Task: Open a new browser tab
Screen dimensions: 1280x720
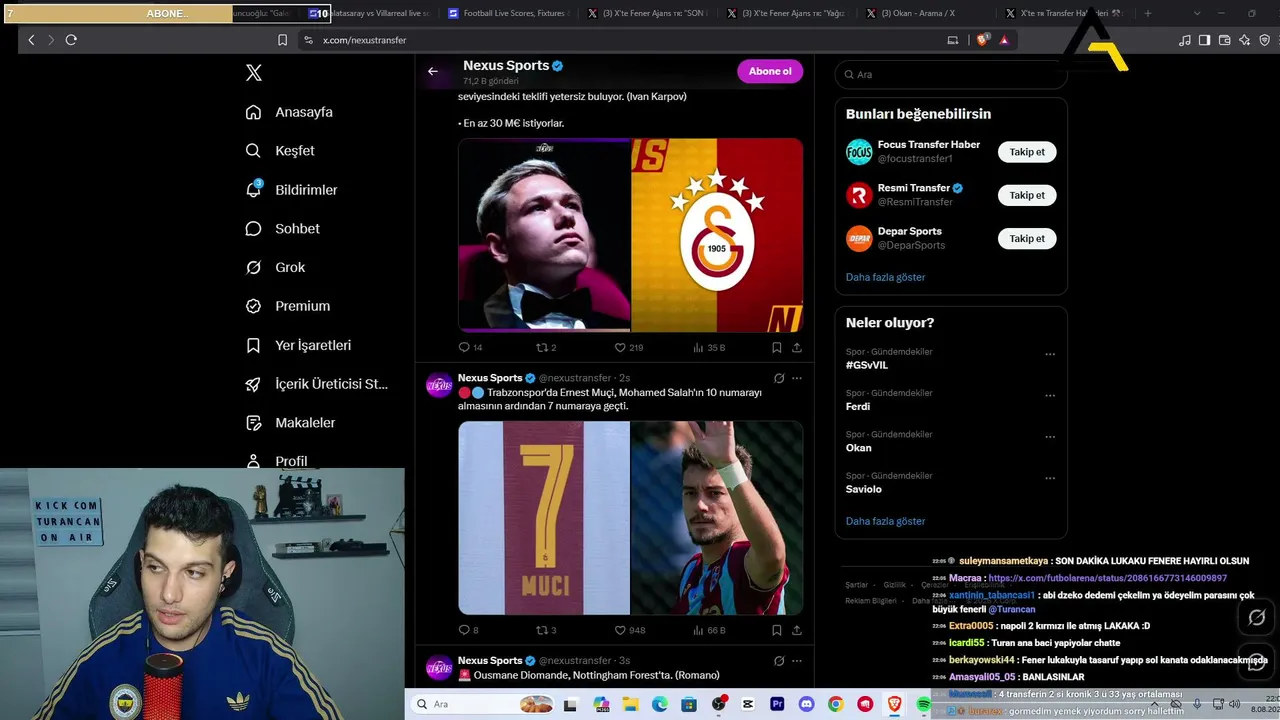Action: click(x=1147, y=13)
